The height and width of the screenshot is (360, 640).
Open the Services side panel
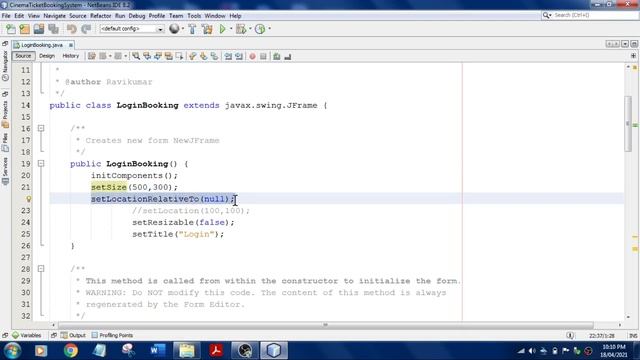click(x=5, y=171)
